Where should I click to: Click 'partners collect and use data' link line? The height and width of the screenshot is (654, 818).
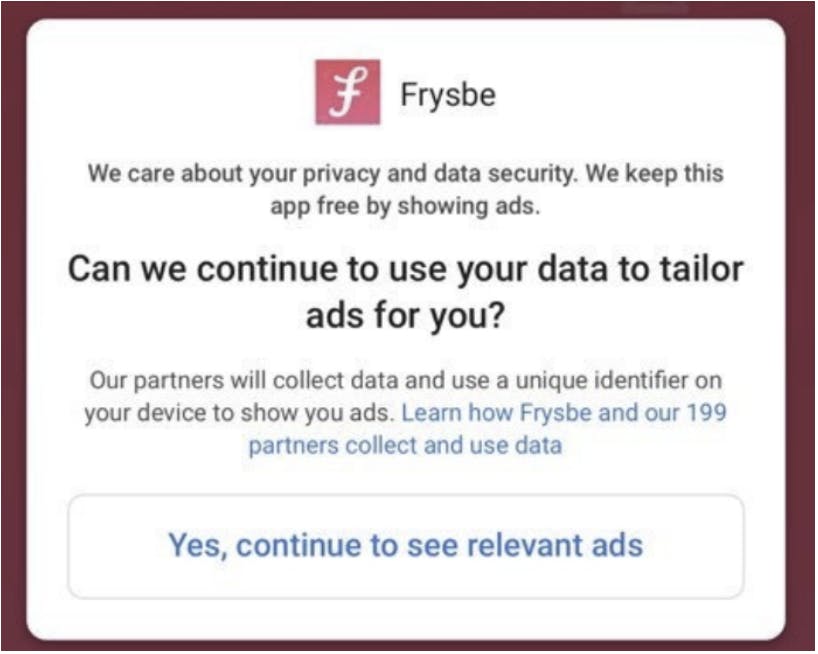pyautogui.click(x=405, y=446)
